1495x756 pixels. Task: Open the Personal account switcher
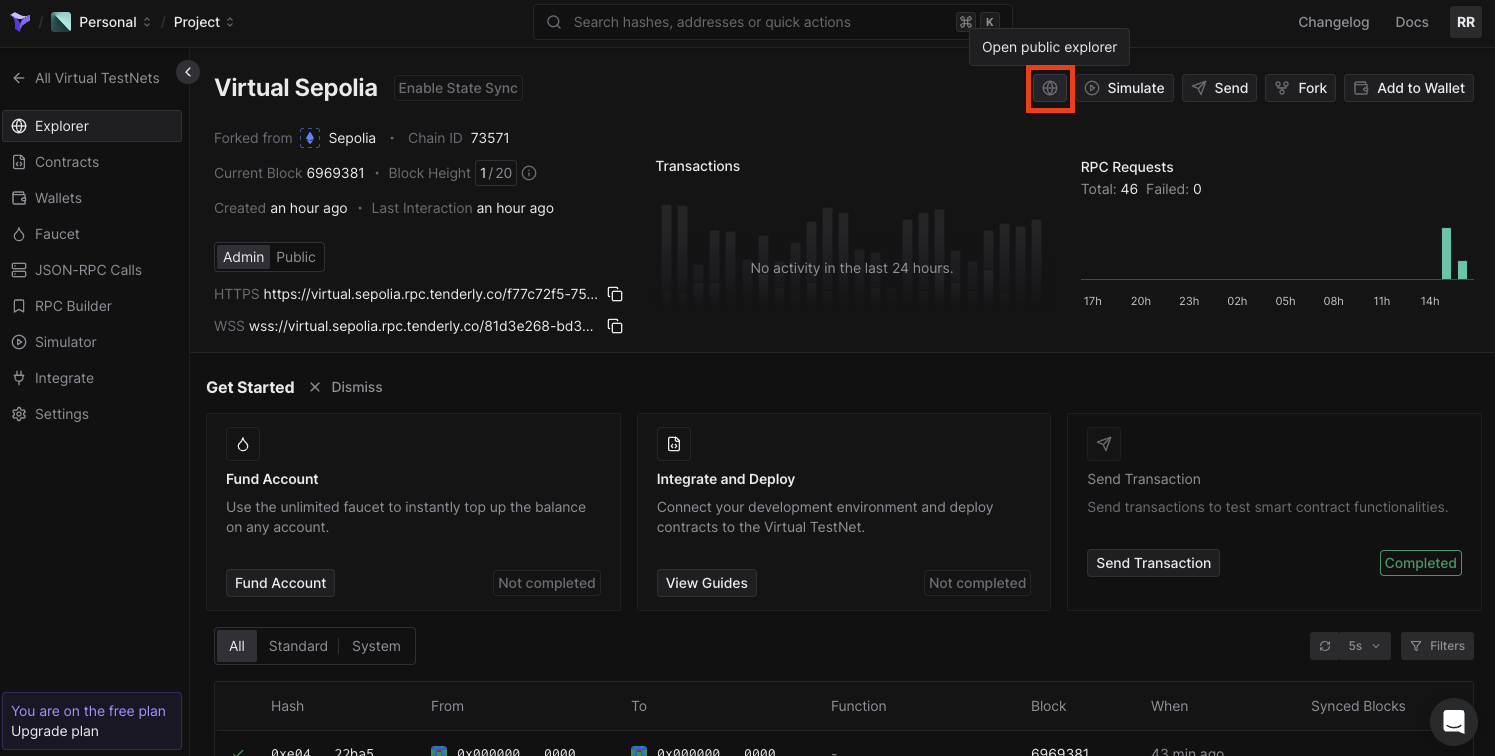pyautogui.click(x=102, y=22)
